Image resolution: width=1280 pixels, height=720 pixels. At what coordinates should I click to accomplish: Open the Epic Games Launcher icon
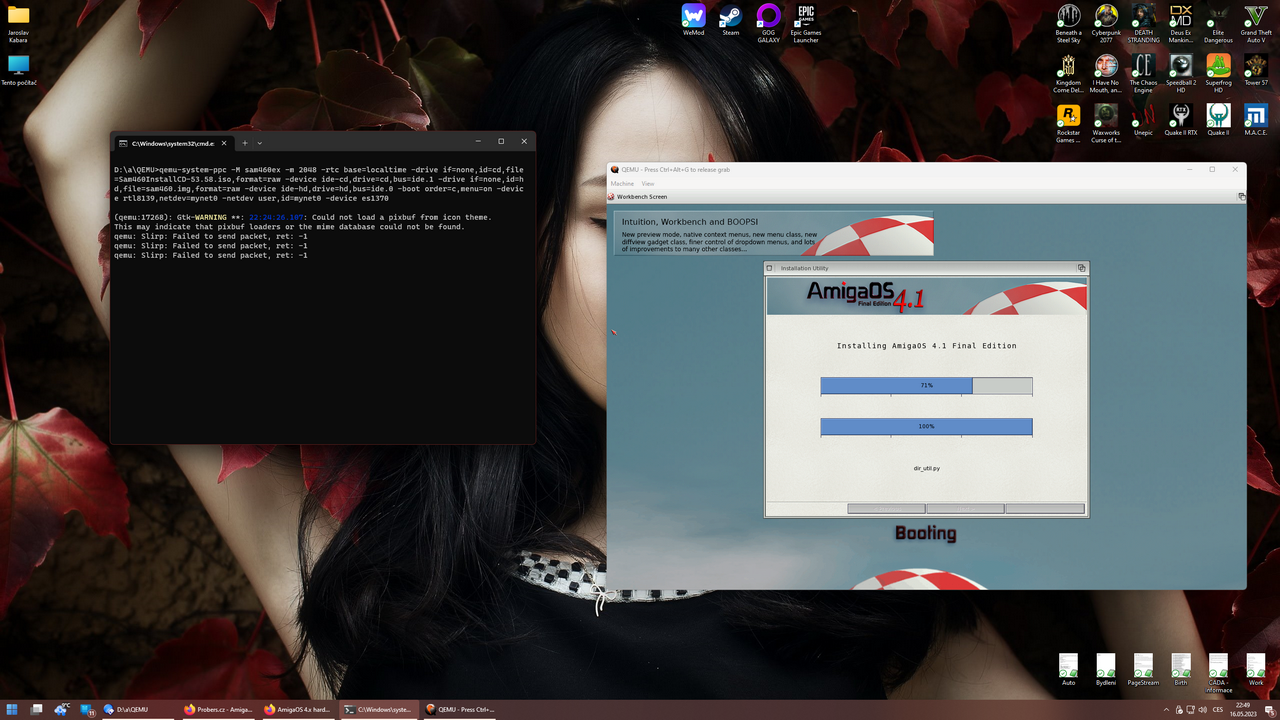tap(805, 19)
